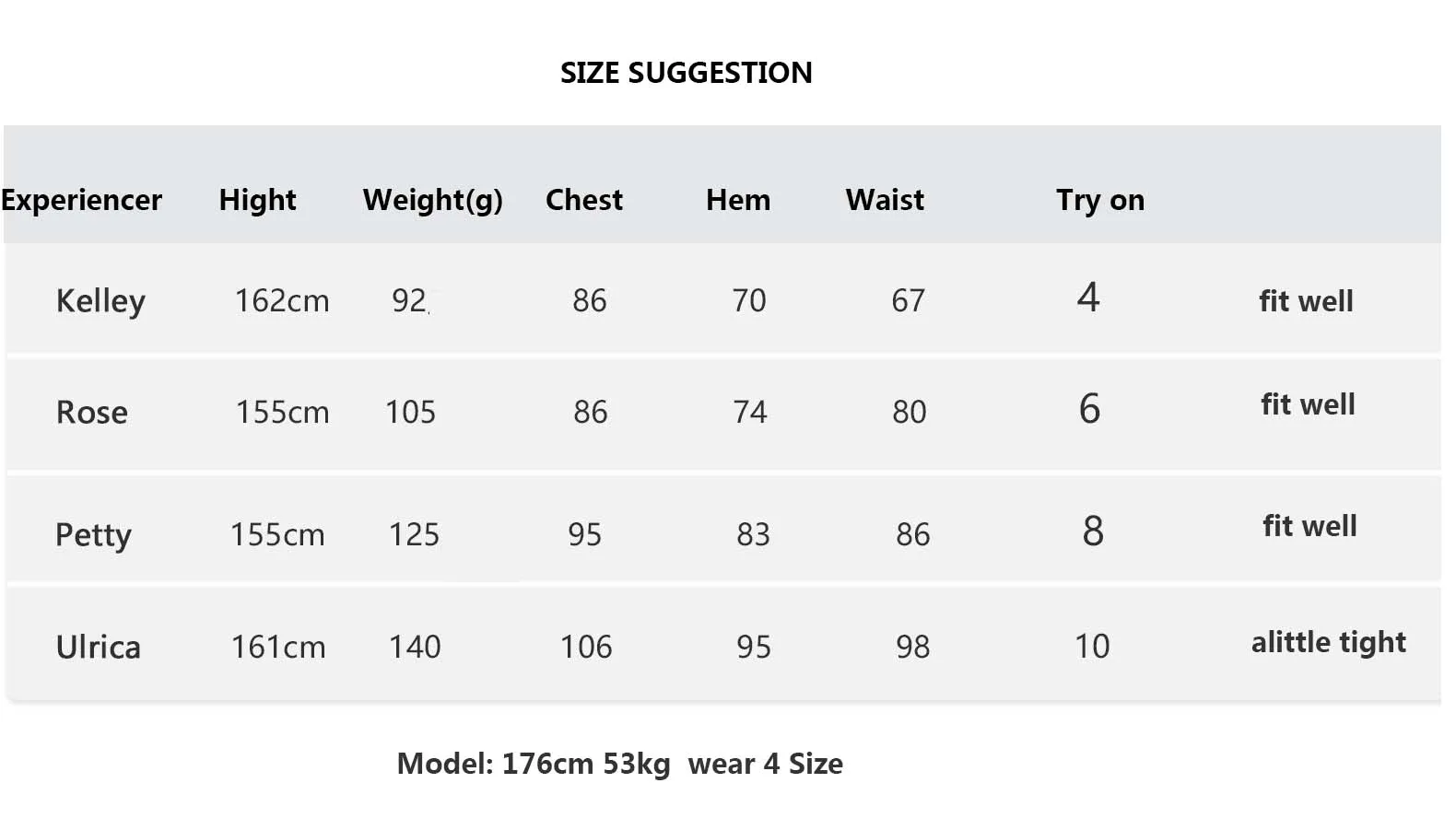Click Kelley's 162cm height value
The image size is (1456, 818).
(x=281, y=300)
